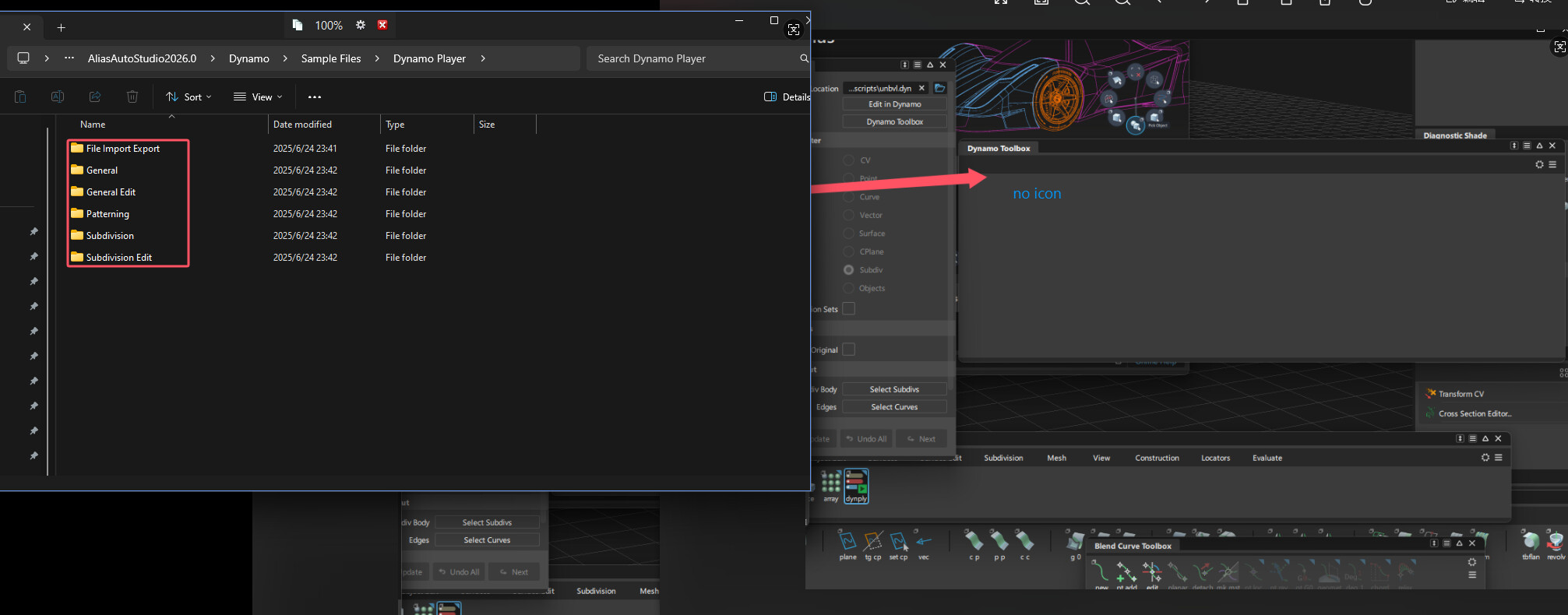Select the Subdiv filter radio button
Image resolution: width=1568 pixels, height=615 pixels.
[848, 270]
